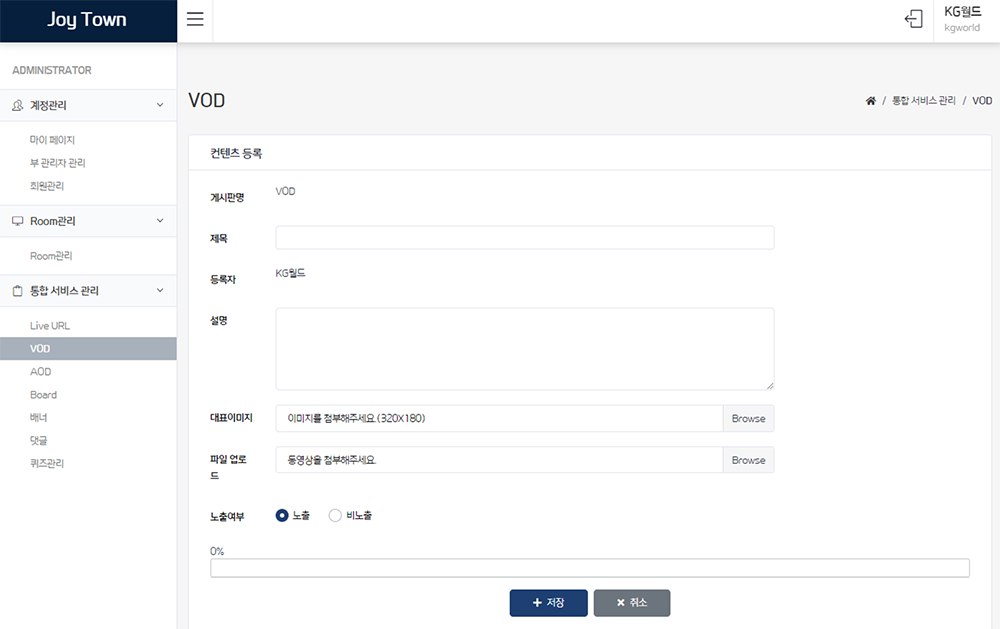Click the user icon beside 계정관리
The image size is (1000, 629).
(17, 106)
